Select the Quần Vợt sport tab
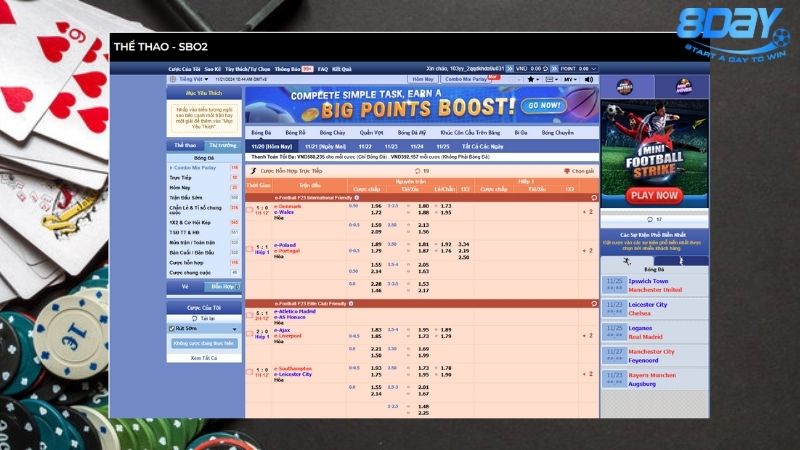 (x=371, y=133)
